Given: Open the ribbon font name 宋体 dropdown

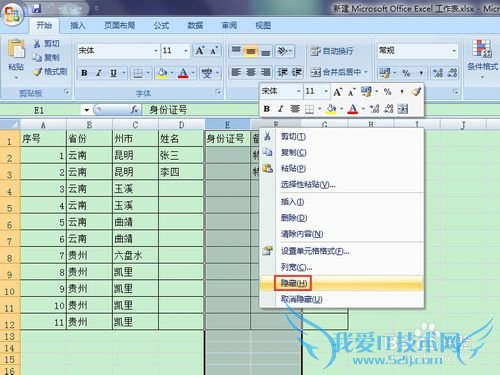Looking at the screenshot, I should pos(156,51).
